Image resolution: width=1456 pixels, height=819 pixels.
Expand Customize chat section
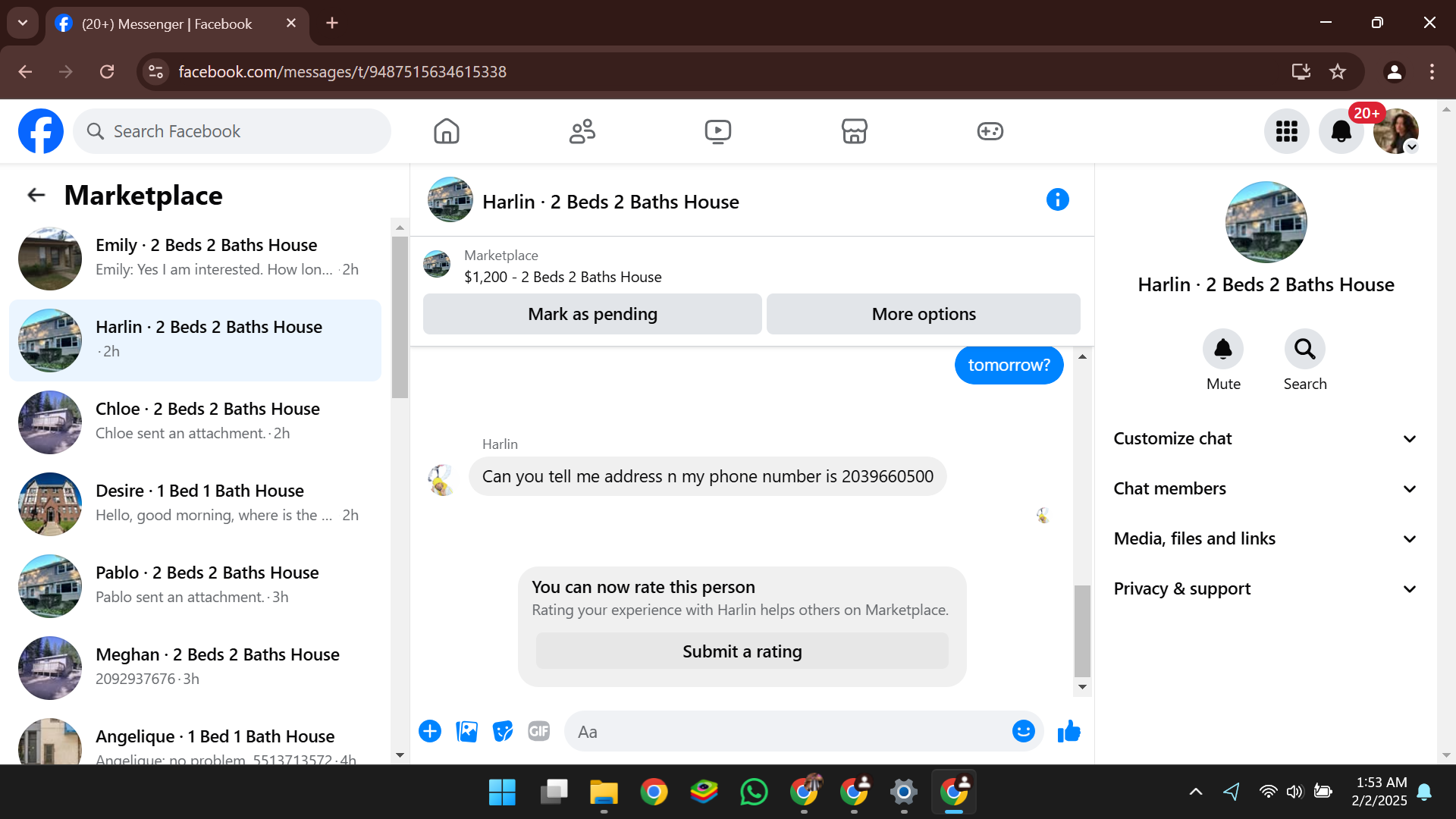coord(1265,439)
